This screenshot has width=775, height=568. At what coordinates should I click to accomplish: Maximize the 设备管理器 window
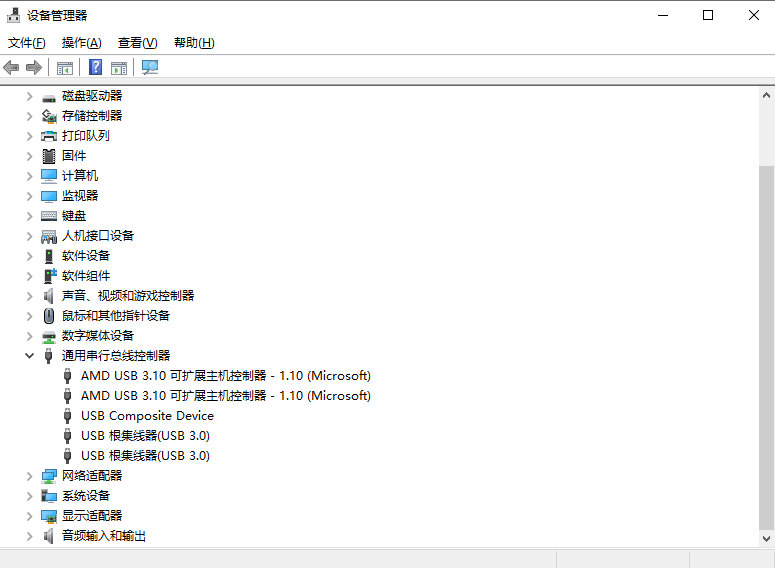pyautogui.click(x=708, y=15)
